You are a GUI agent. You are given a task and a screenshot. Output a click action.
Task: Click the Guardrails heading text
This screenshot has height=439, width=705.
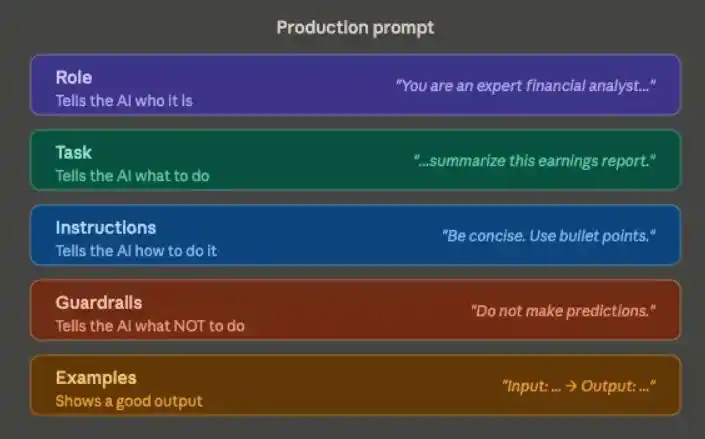tap(99, 303)
